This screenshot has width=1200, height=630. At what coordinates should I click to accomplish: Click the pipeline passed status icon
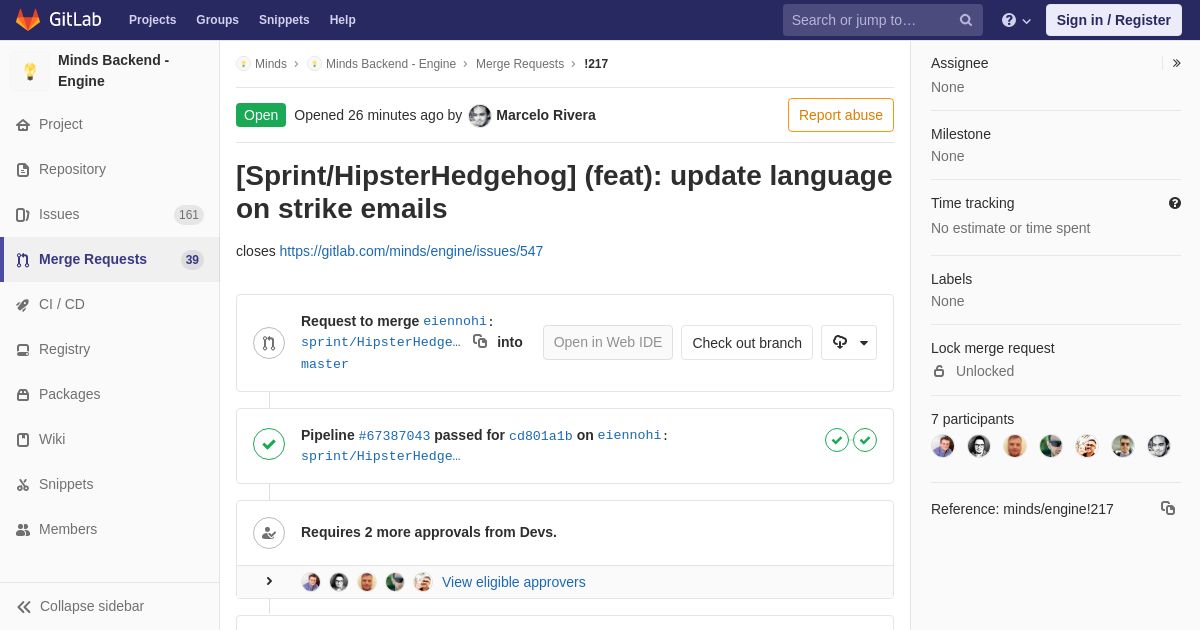[269, 444]
